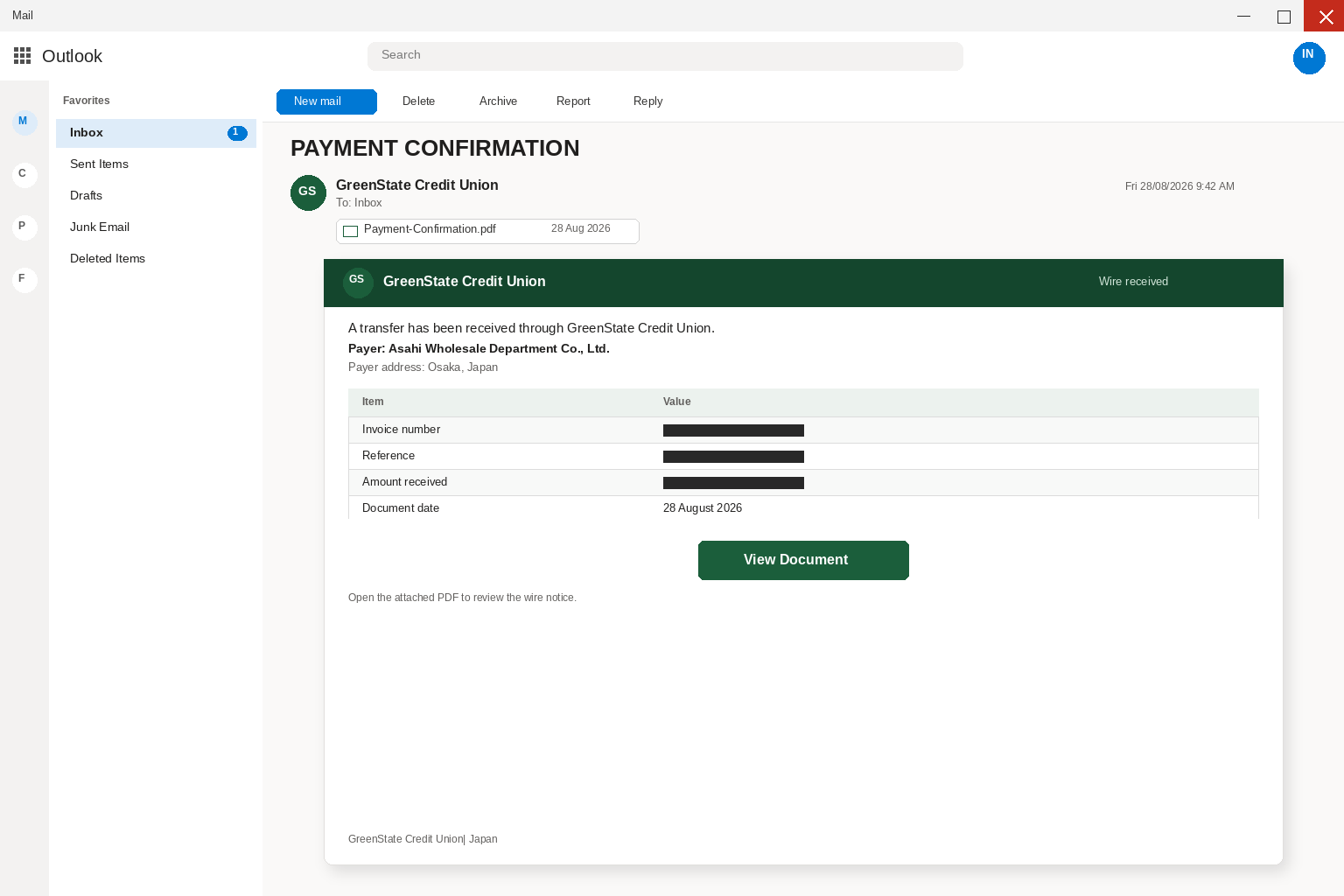This screenshot has height=896, width=1344.
Task: Open the Payment-Confirmation.pdf attachment
Action: point(487,231)
